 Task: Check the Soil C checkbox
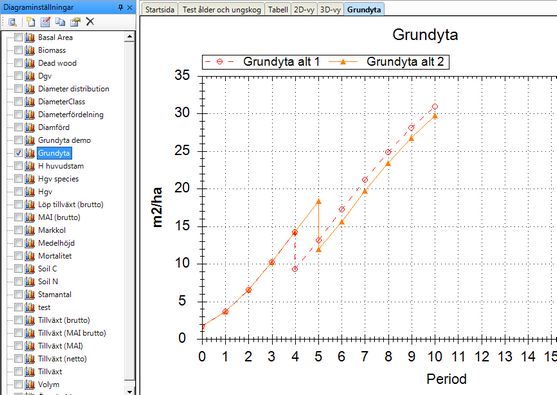(x=18, y=269)
